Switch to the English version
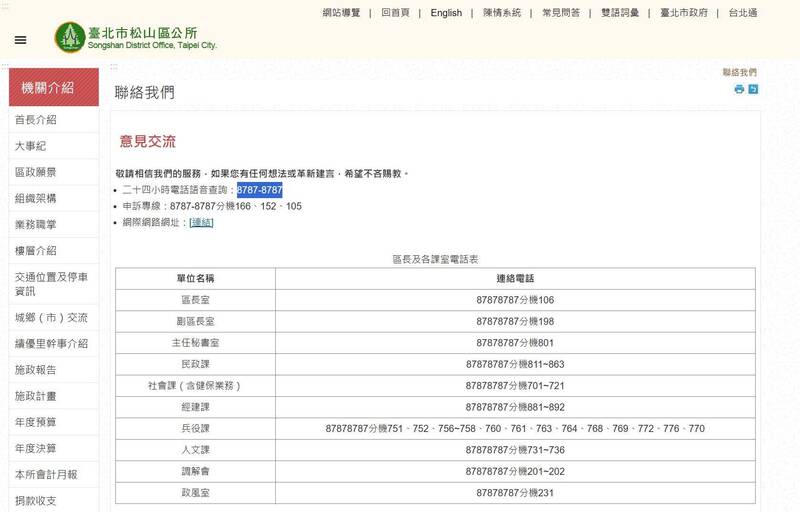This screenshot has height=512, width=800. point(446,13)
